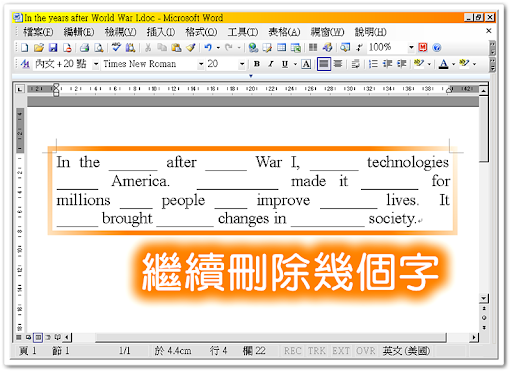The height and width of the screenshot is (373, 512).
Task: Open a file with the folder icon
Action: (39, 48)
